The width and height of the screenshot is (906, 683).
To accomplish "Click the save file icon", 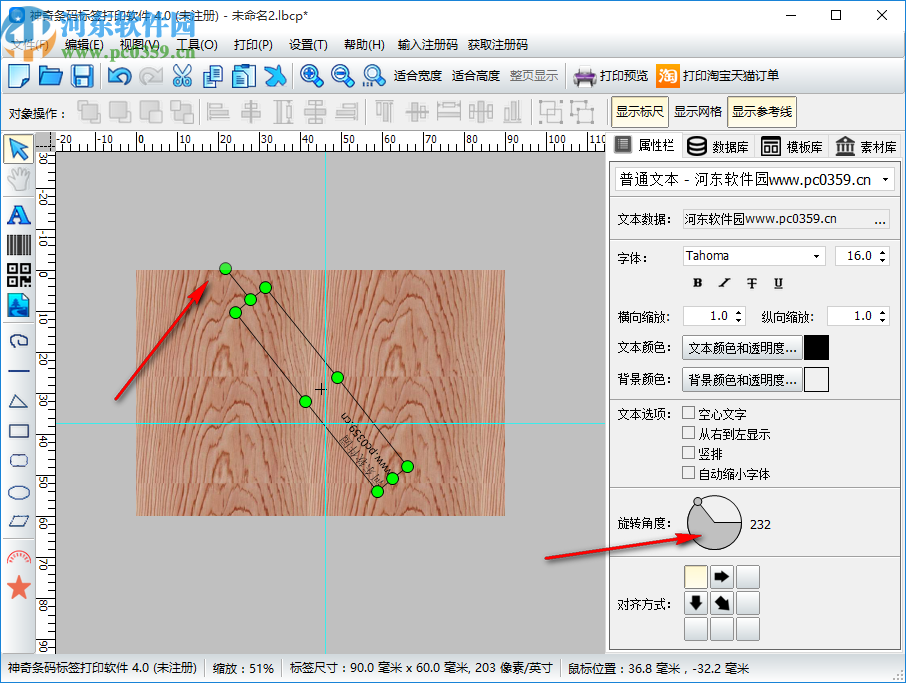I will coord(82,76).
